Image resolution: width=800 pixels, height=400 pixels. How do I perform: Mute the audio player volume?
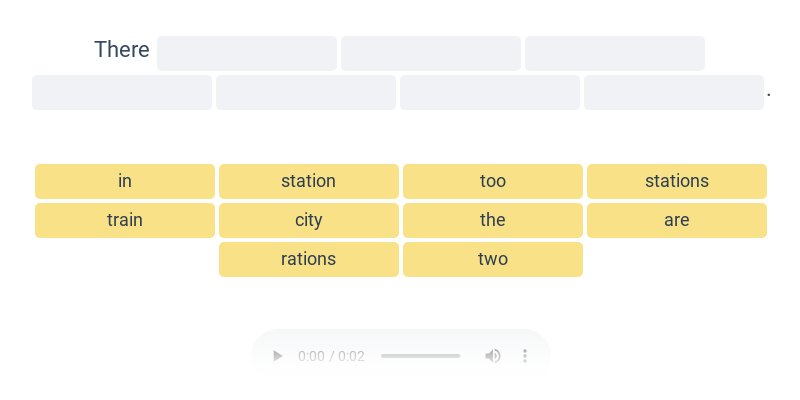pos(493,356)
